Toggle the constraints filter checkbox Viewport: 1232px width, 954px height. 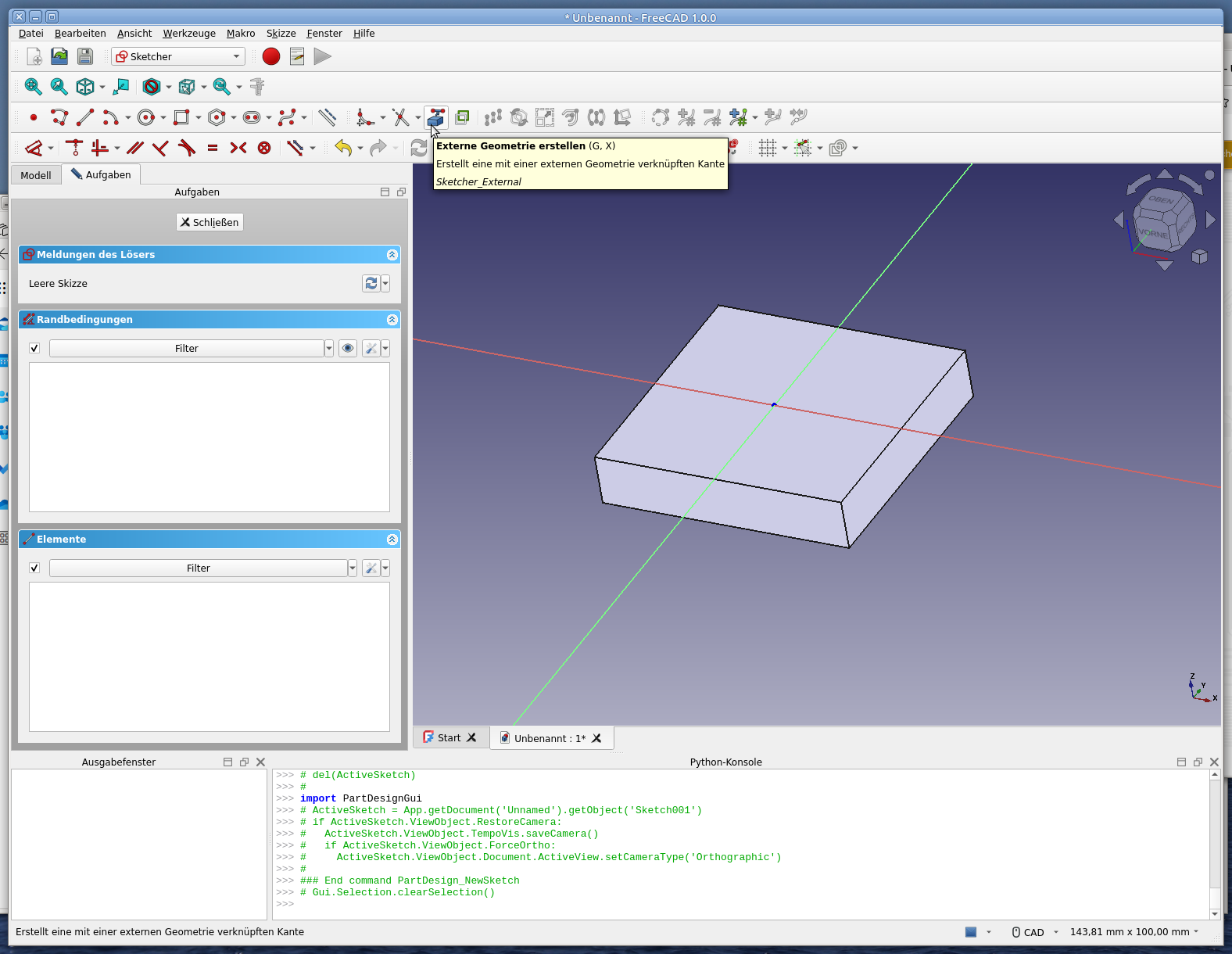pyautogui.click(x=34, y=349)
